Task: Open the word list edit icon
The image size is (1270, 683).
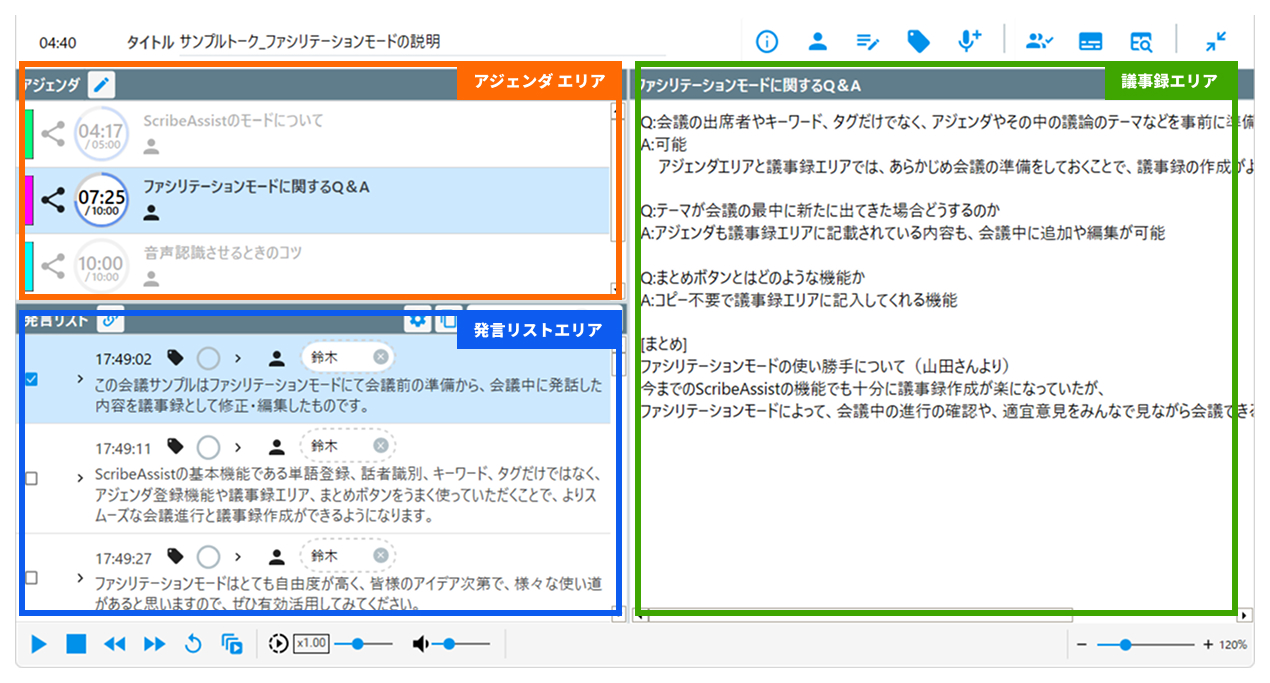Action: [x=868, y=41]
